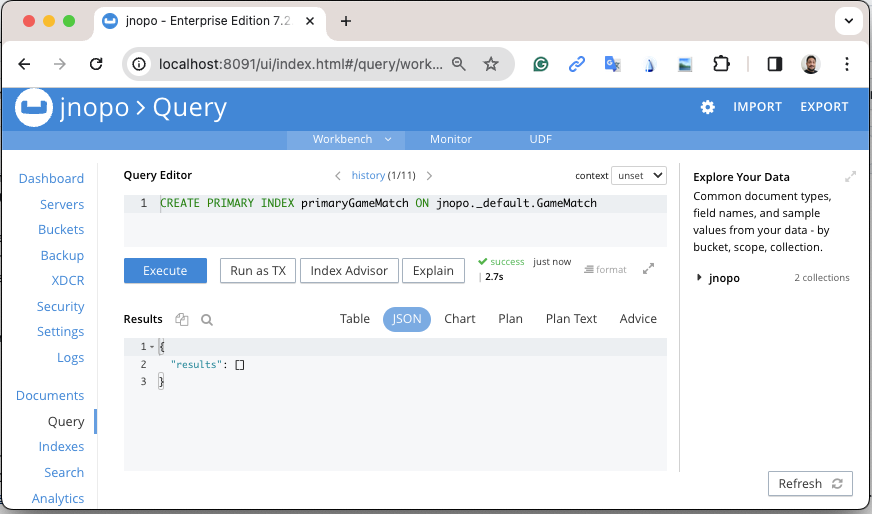This screenshot has width=872, height=514.
Task: Click the sailboat extension icon
Action: click(x=649, y=65)
